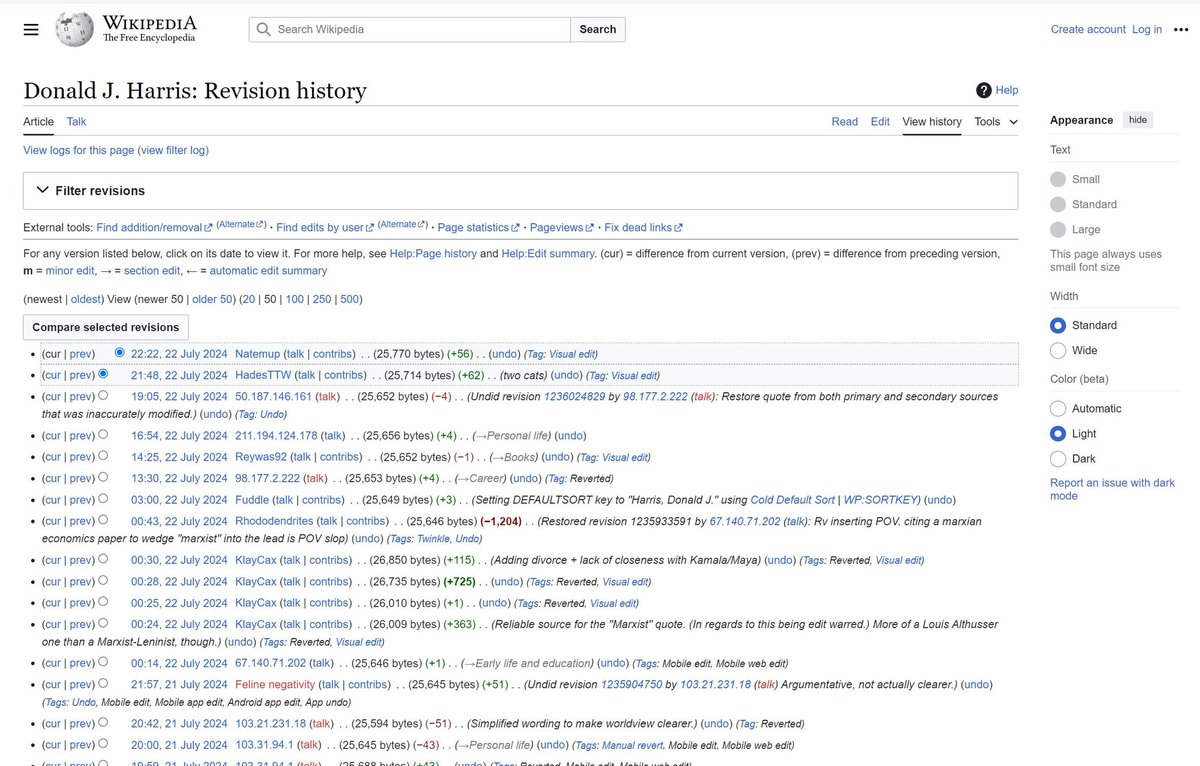Select the View history tab
1200x766 pixels.
point(932,121)
